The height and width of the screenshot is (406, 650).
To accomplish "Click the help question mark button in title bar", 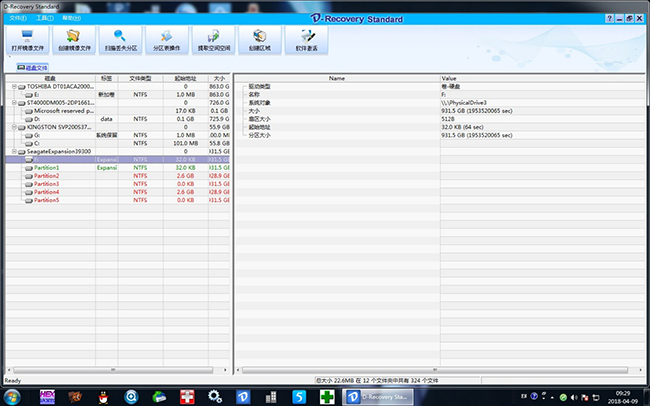I will pyautogui.click(x=609, y=19).
